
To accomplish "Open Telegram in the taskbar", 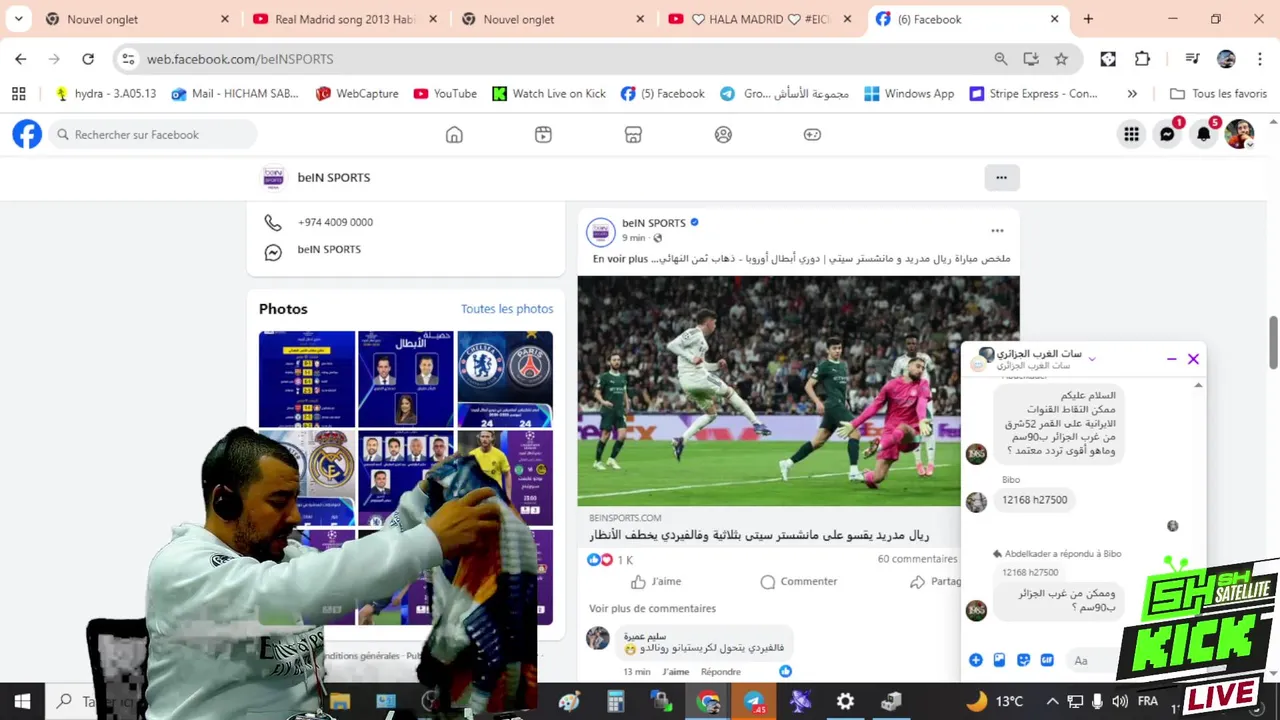I will (x=754, y=701).
